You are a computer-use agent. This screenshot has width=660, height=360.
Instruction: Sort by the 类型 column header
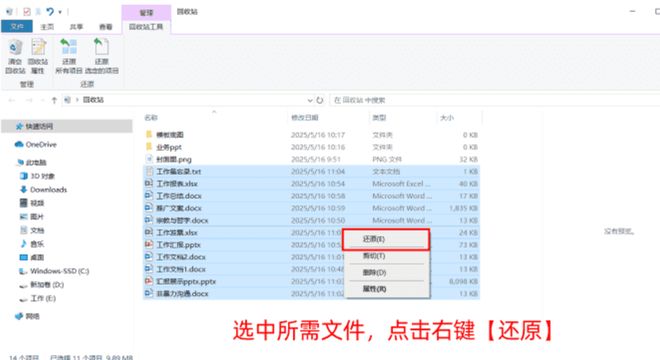coord(379,118)
